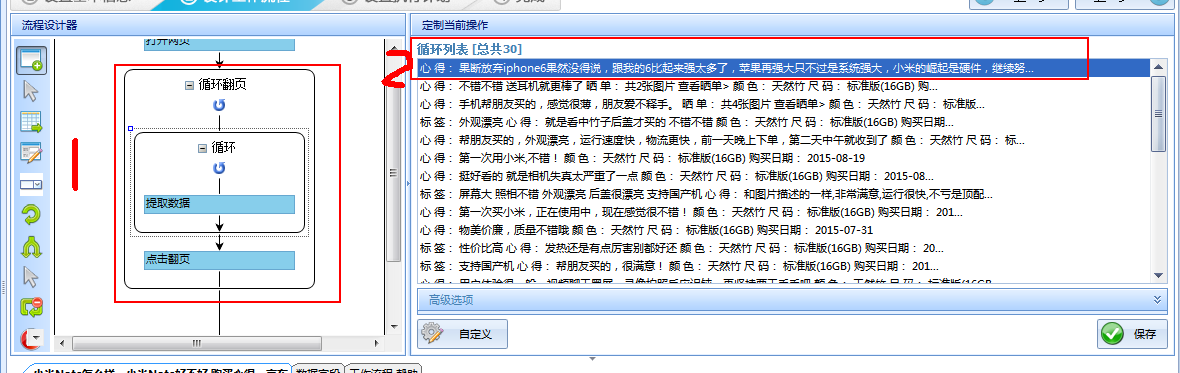Select row 手机帮朋友买的，感觉很薄
This screenshot has height=373, width=1180.
point(783,105)
